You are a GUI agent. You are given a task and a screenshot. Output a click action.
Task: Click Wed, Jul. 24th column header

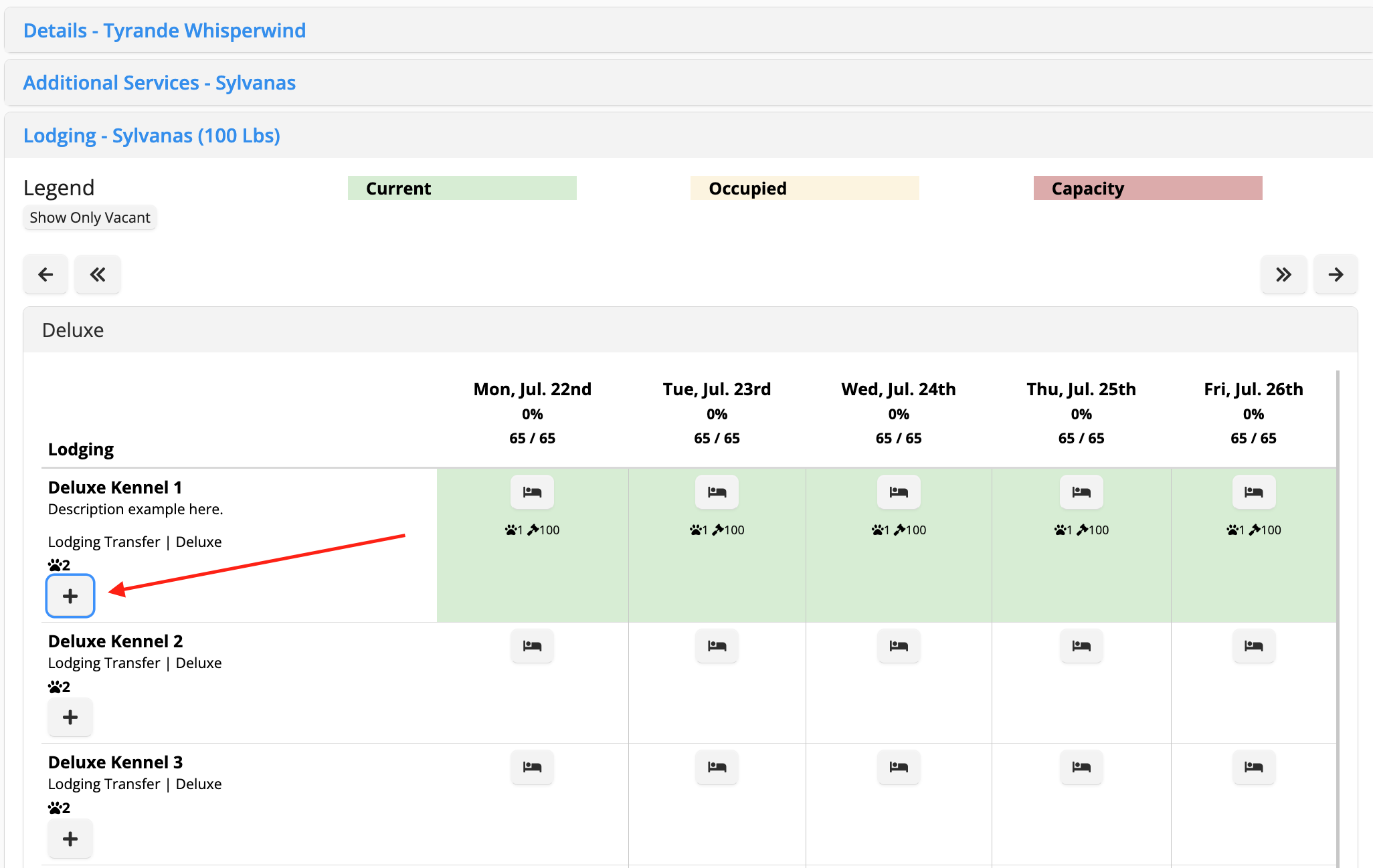(x=899, y=389)
